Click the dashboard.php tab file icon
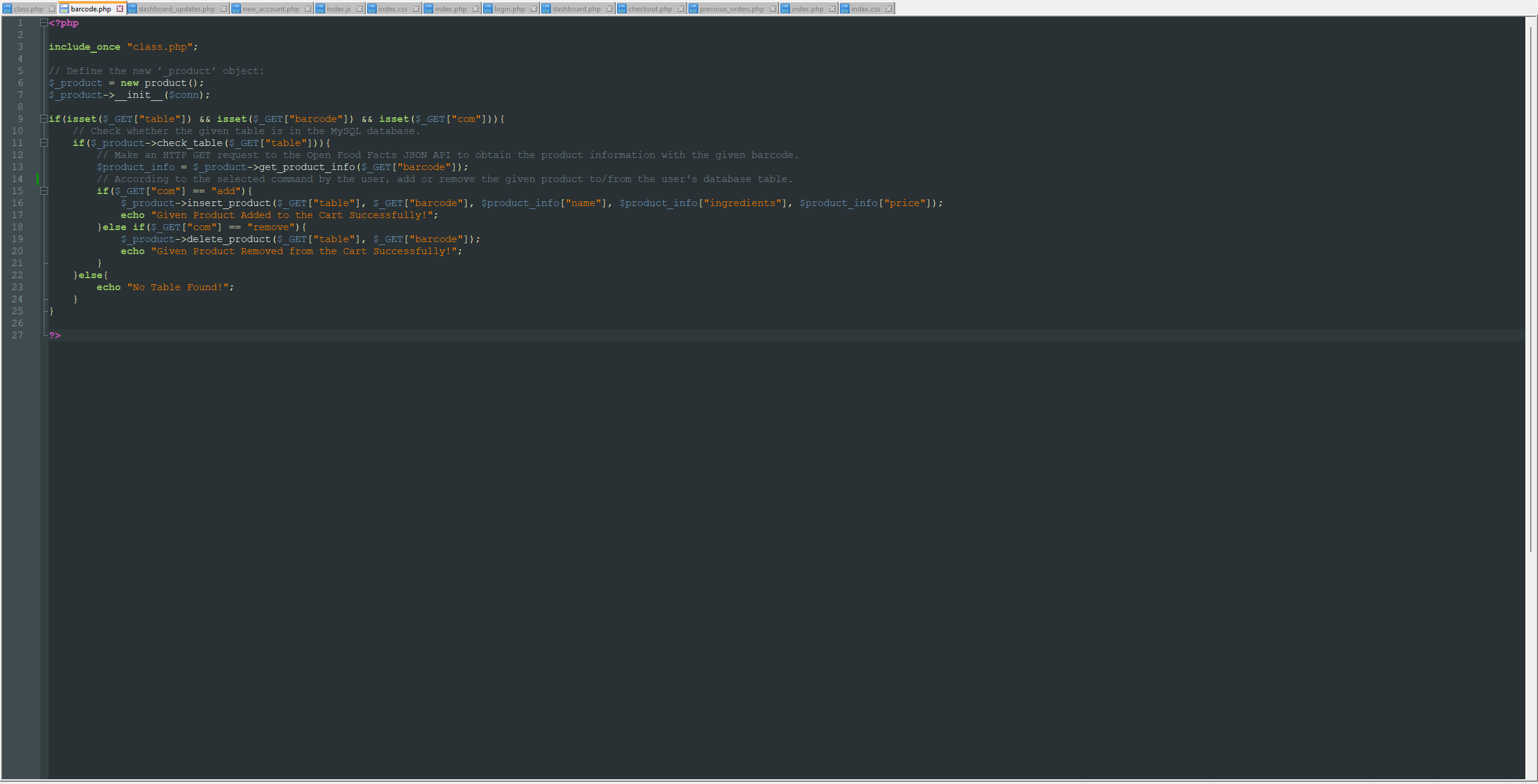The image size is (1538, 784). pyautogui.click(x=546, y=8)
